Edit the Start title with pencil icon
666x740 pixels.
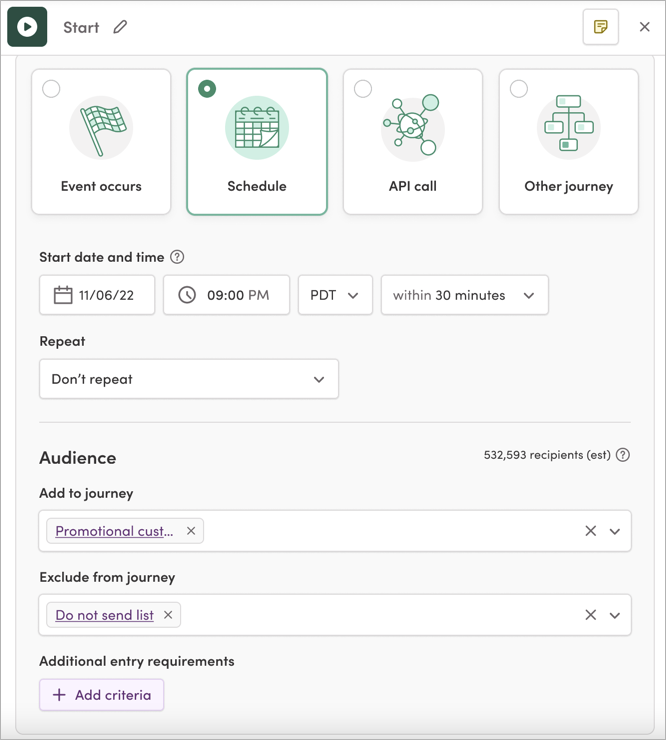120,27
